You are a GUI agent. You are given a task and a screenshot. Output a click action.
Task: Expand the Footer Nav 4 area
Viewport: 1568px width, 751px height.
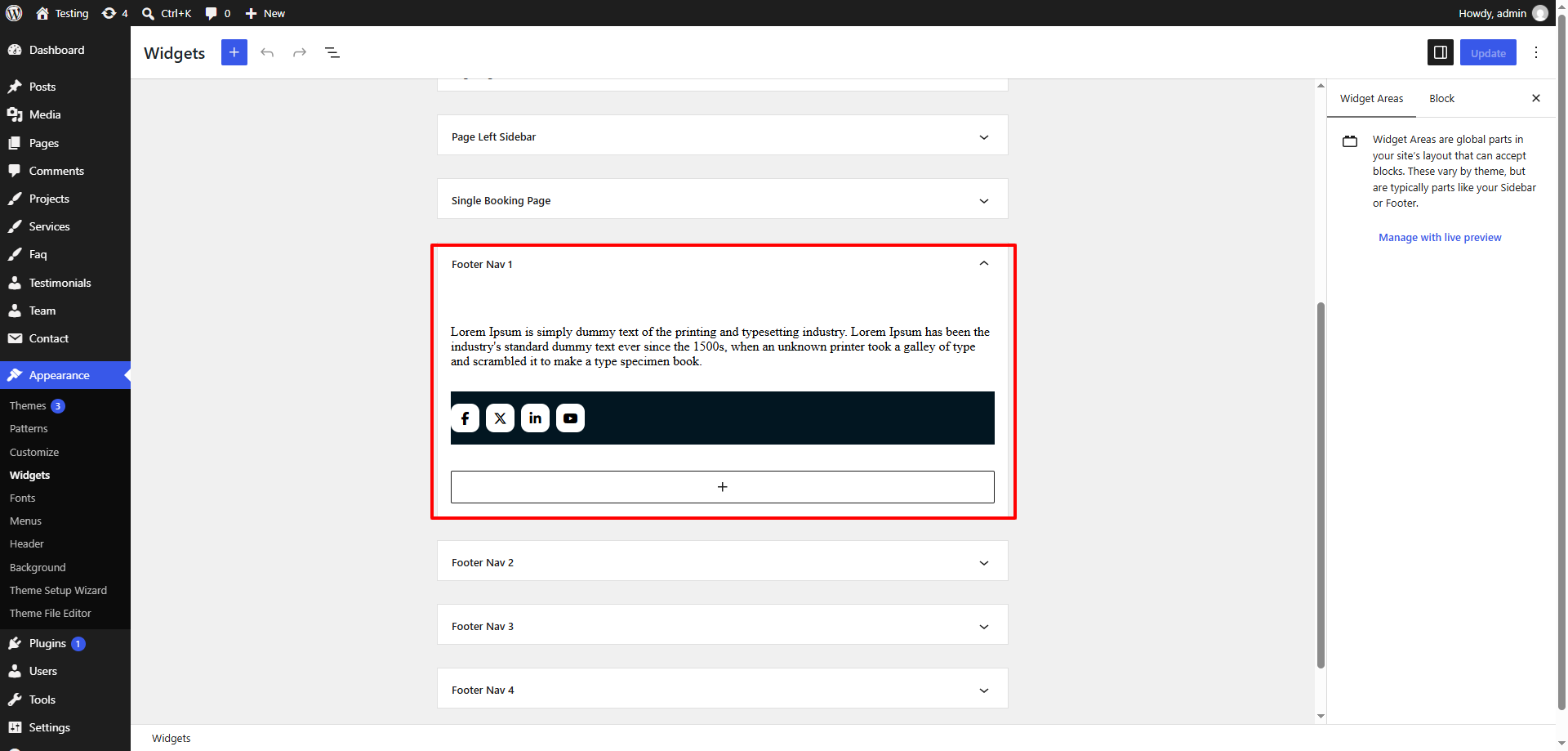pos(723,689)
